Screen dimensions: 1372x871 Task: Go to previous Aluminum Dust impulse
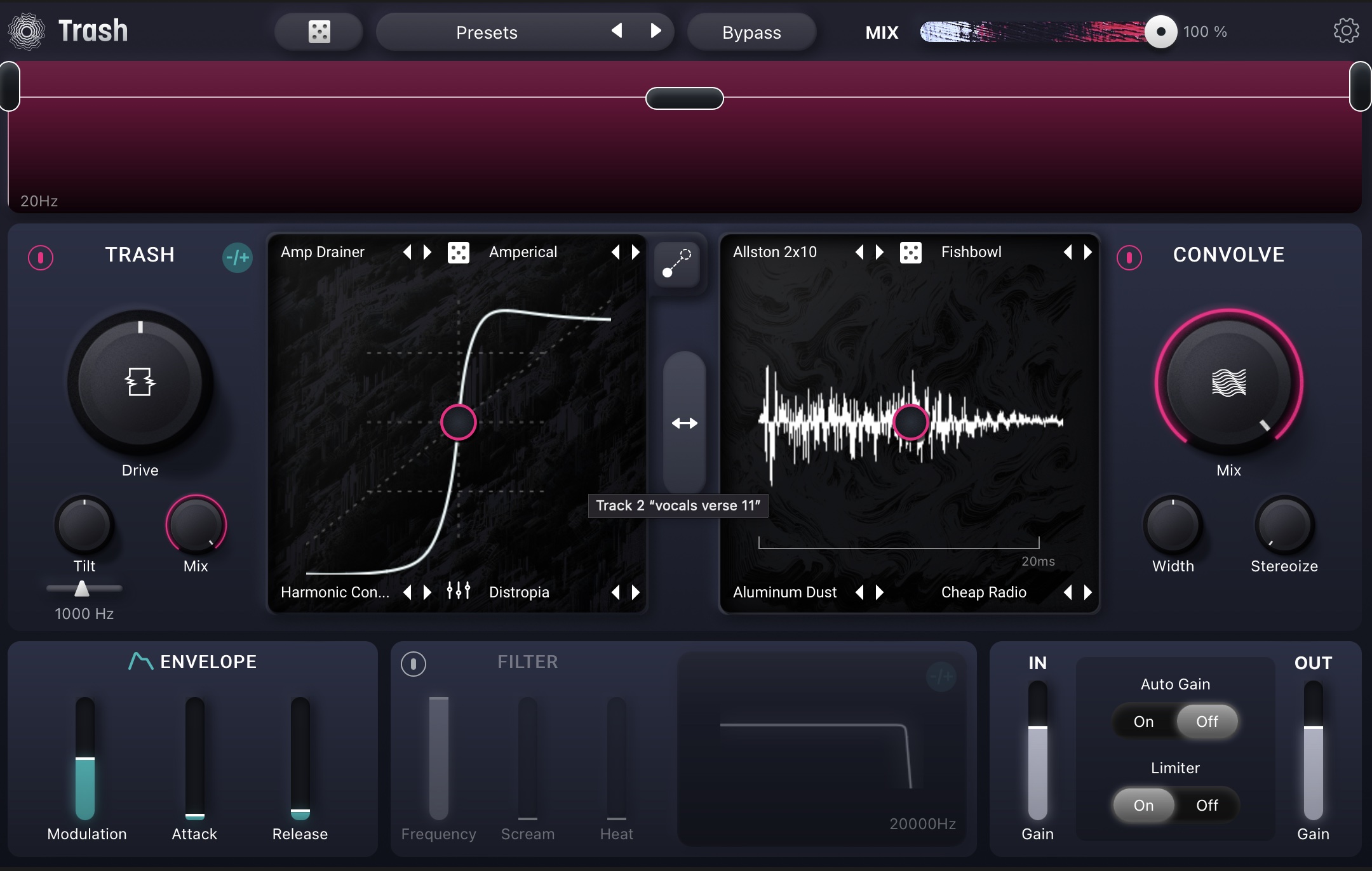point(859,592)
